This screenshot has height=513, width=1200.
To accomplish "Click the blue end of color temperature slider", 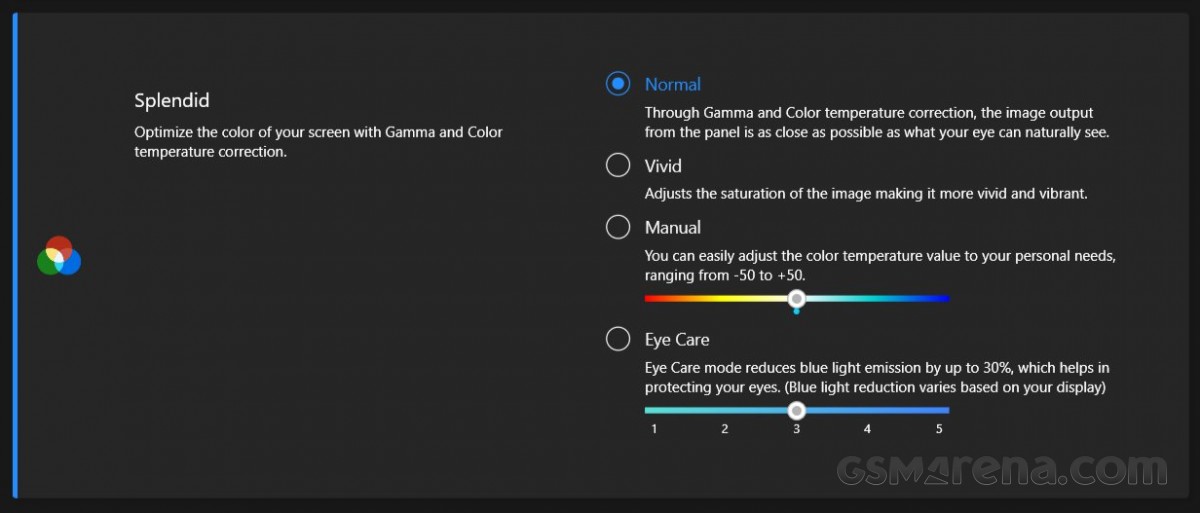I will click(x=943, y=298).
